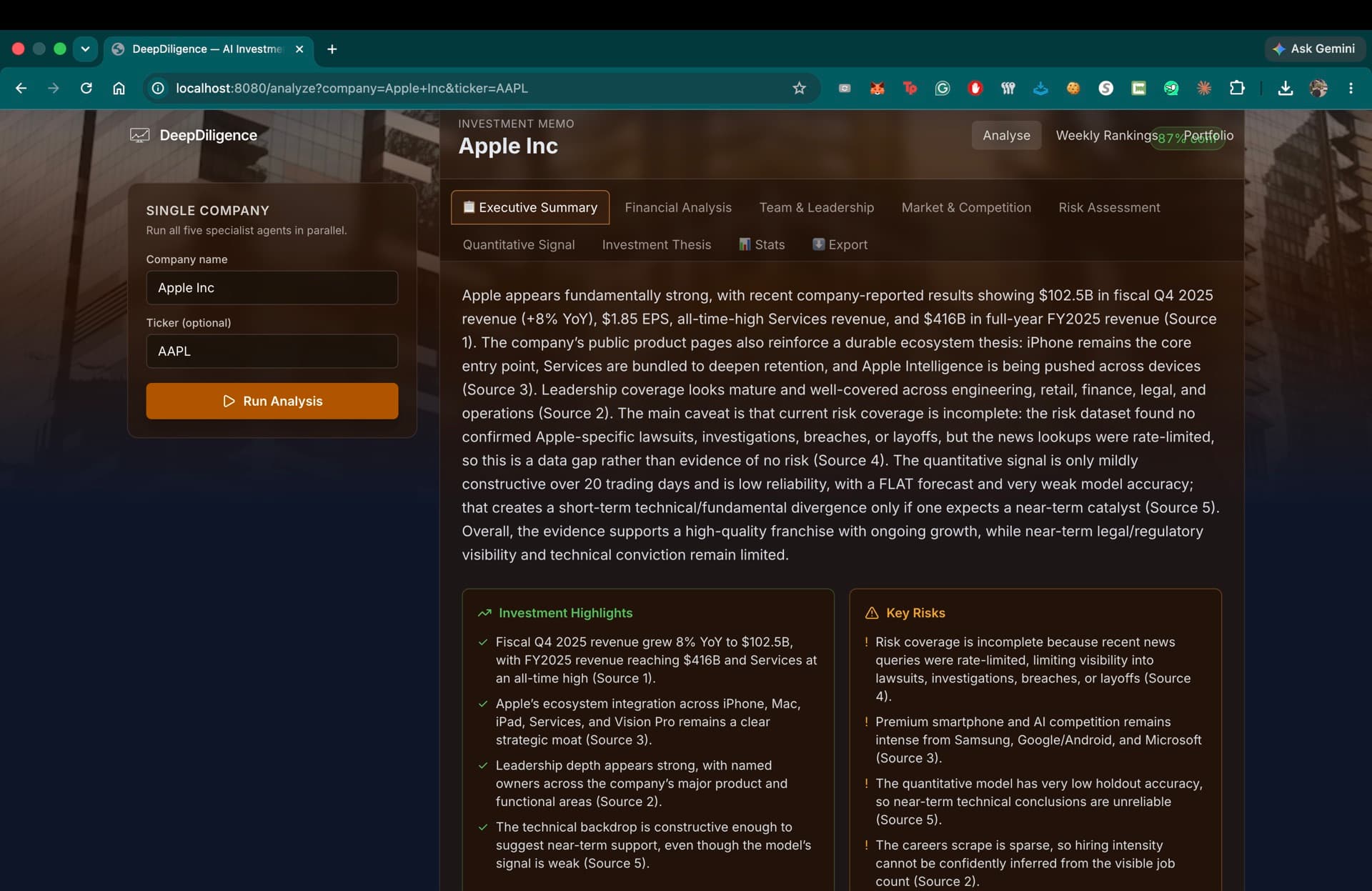Click the browser back arrow

(x=21, y=88)
